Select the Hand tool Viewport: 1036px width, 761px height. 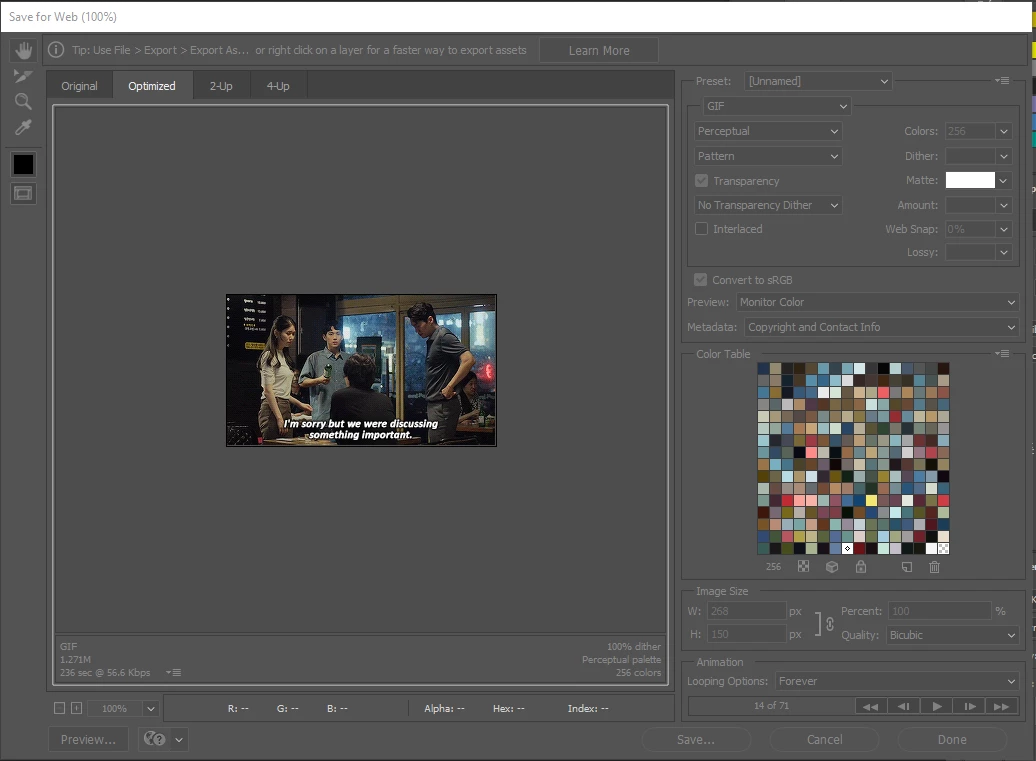[x=24, y=50]
